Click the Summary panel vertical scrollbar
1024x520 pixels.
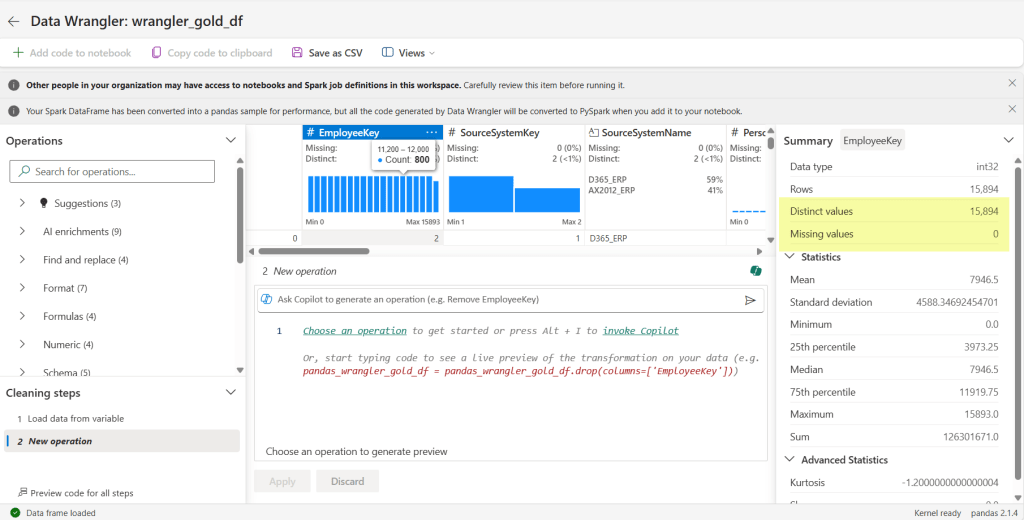point(1019,323)
